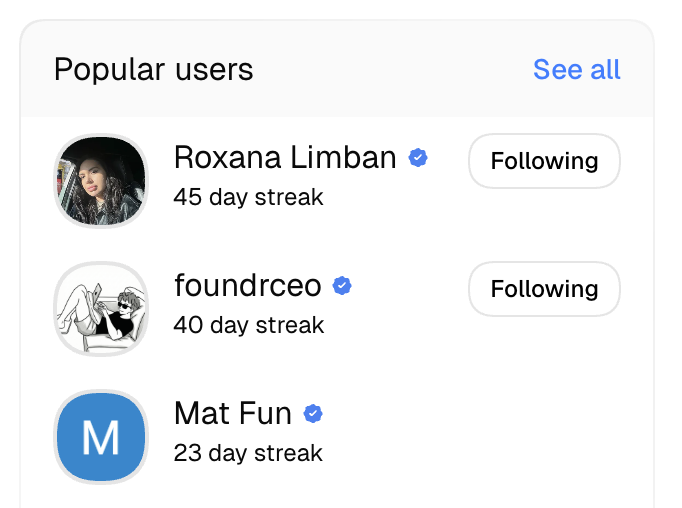The height and width of the screenshot is (508, 682).
Task: Click the verified badge beside Roxana Limban
Action: point(419,158)
